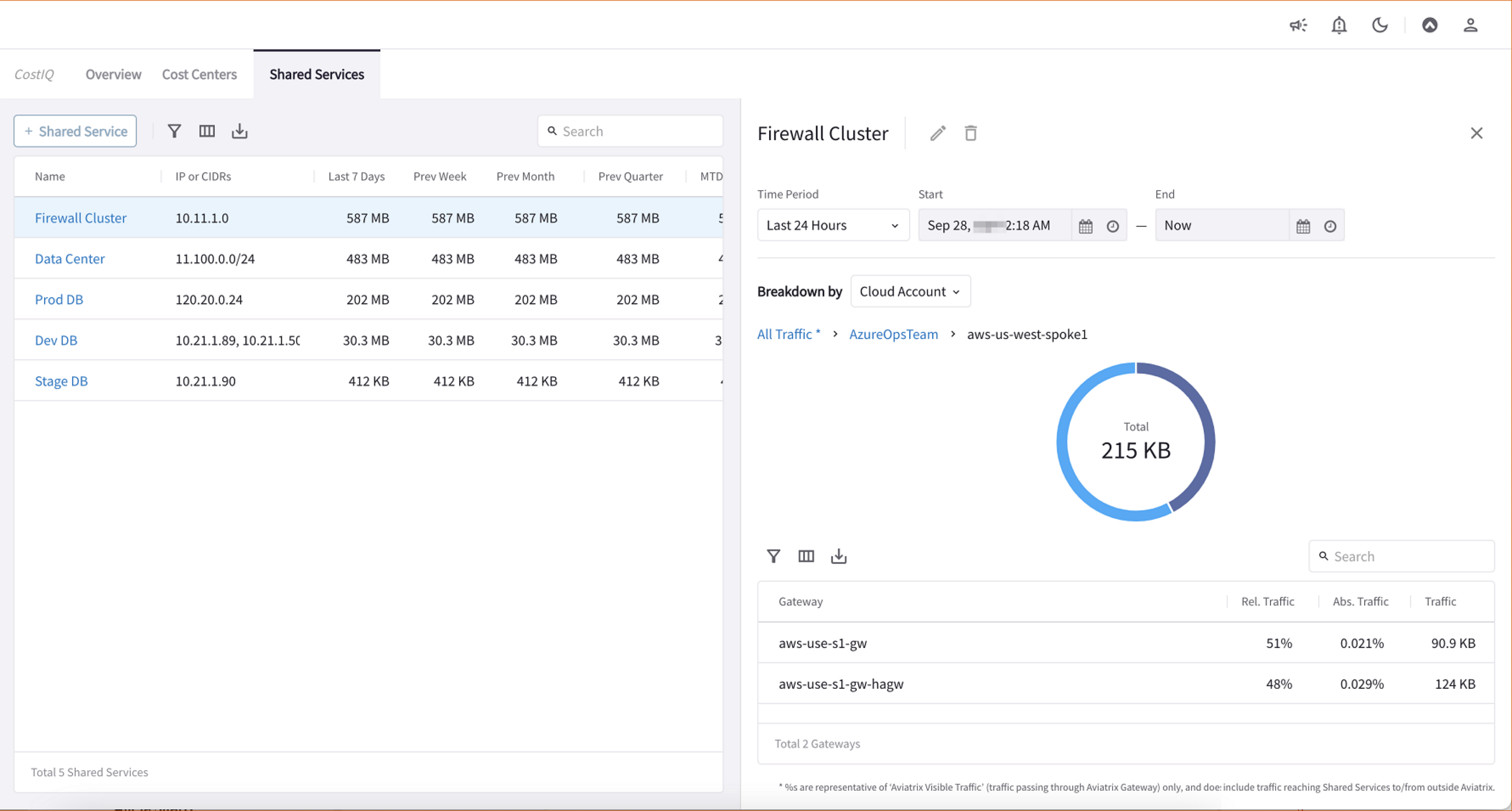
Task: Expand the Time Period dropdown
Action: coord(833,225)
